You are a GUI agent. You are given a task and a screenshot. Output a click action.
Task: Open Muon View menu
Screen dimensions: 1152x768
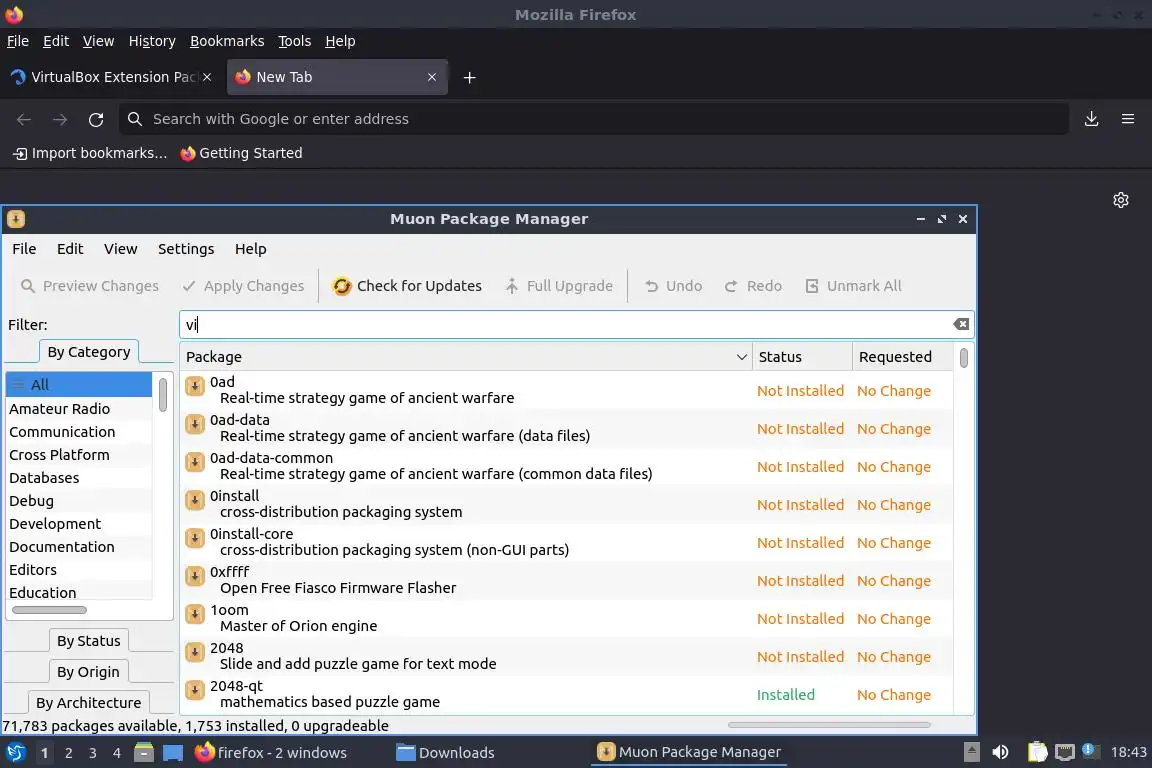[120, 249]
